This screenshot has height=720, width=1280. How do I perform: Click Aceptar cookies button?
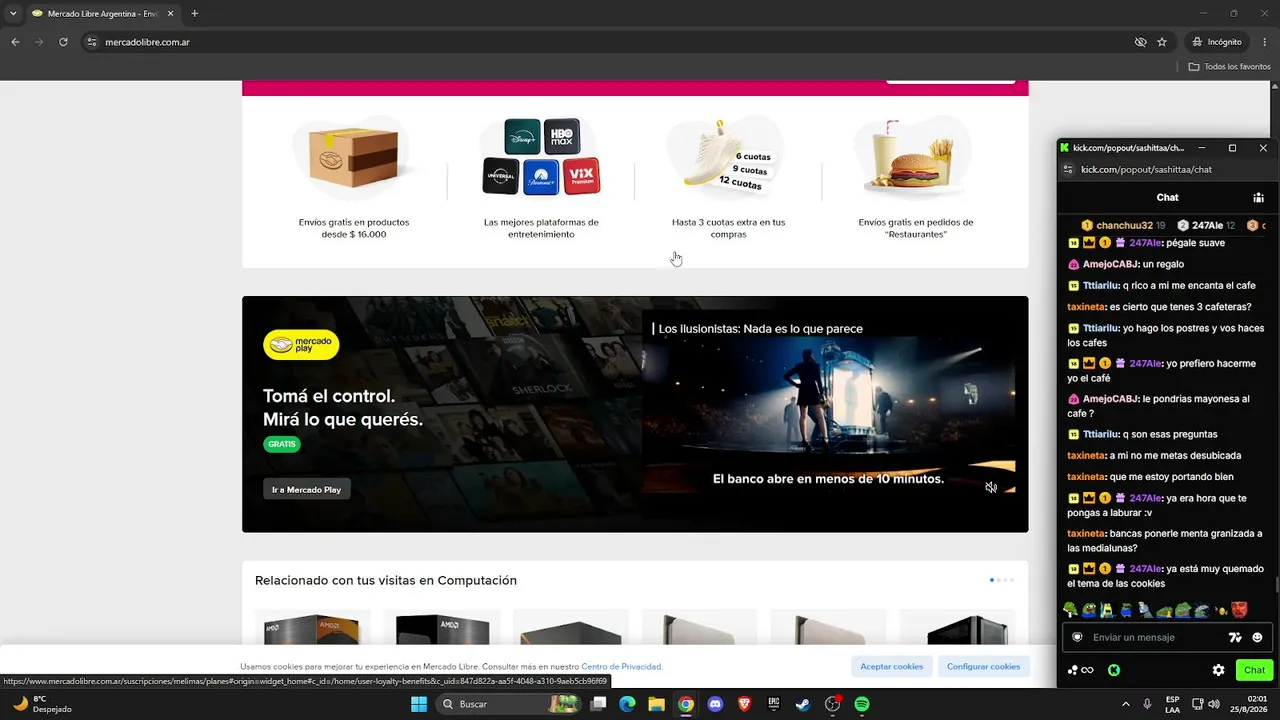coord(892,666)
